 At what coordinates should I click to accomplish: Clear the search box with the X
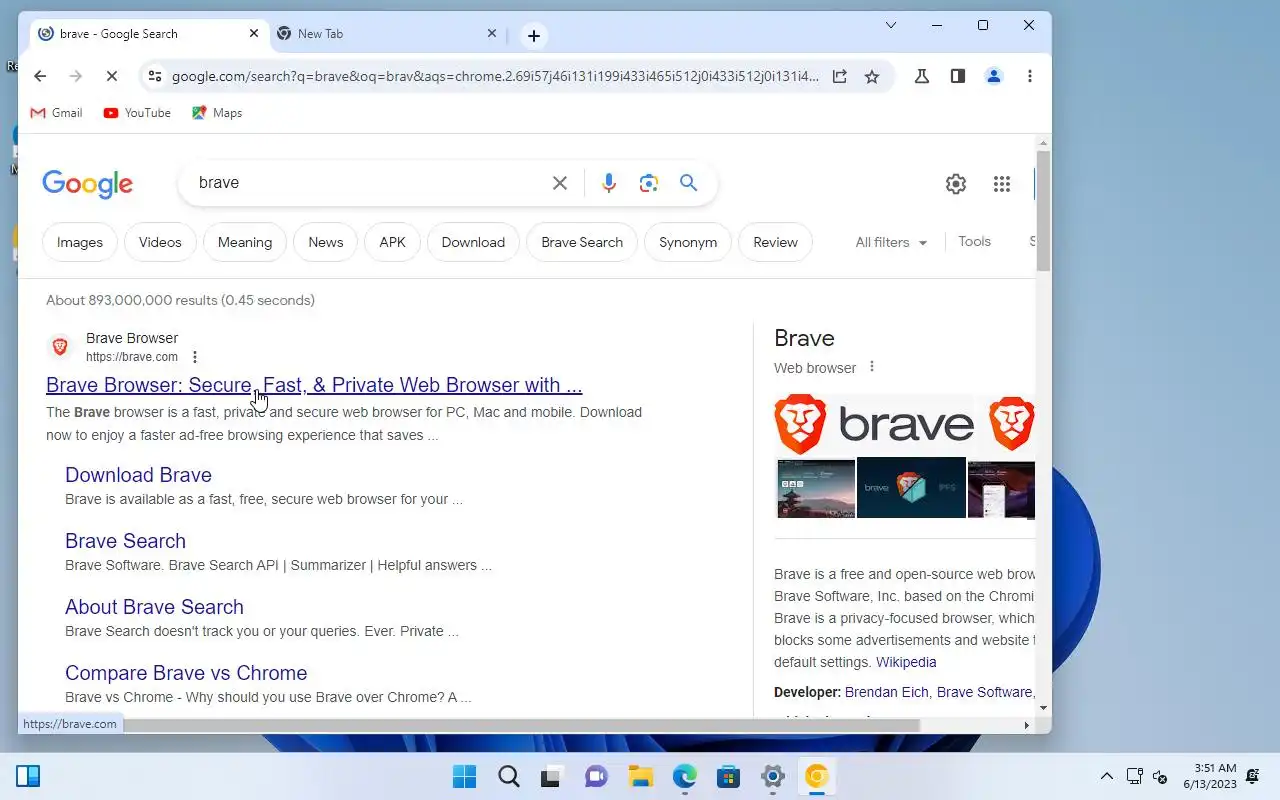(560, 183)
